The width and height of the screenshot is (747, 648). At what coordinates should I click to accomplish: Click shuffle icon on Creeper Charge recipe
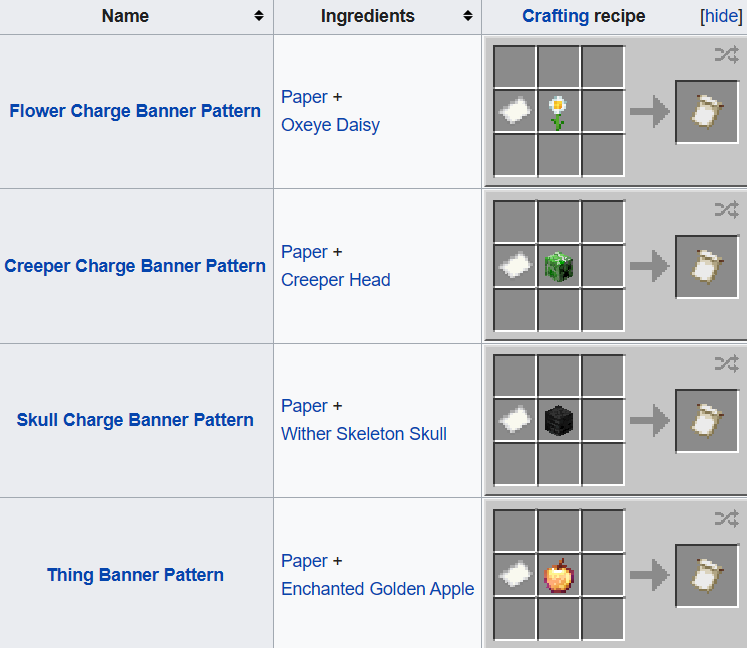[726, 209]
